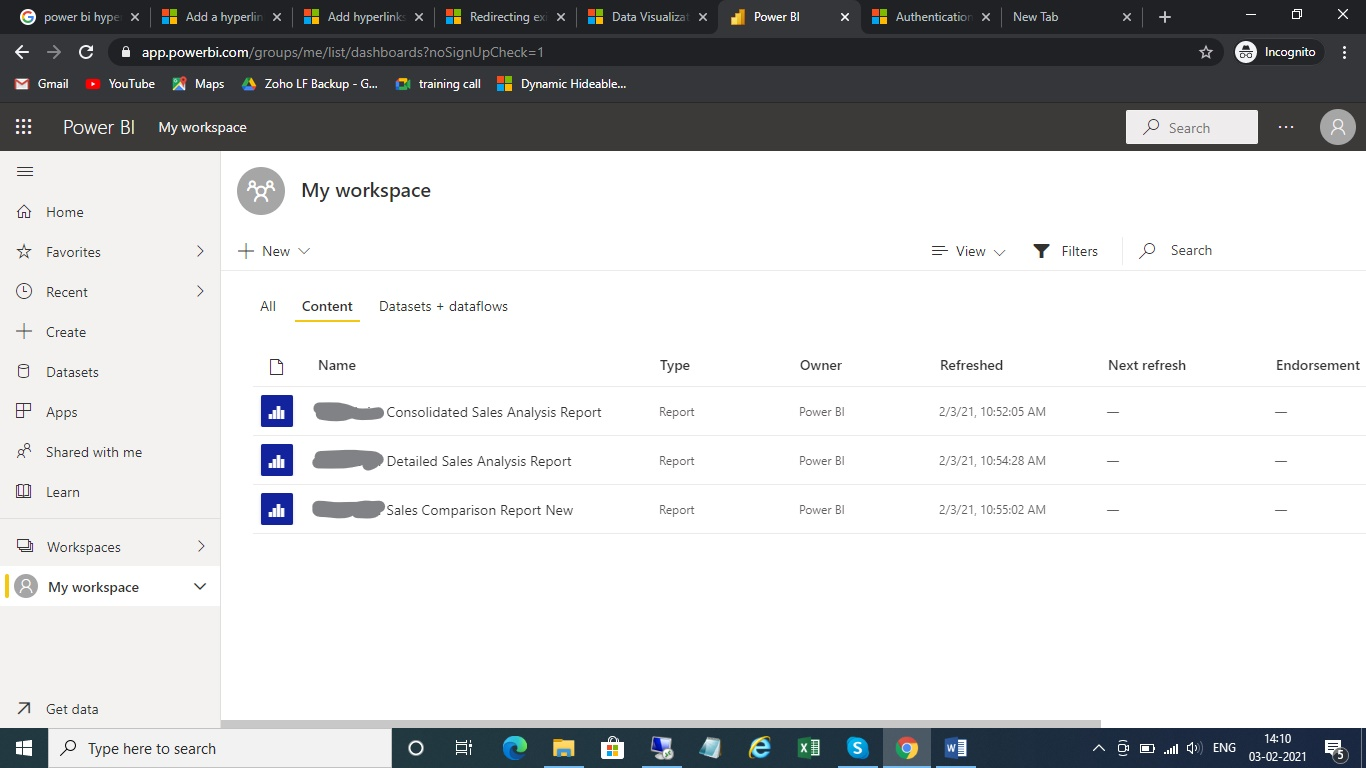Click the Power BI header logo text
The width and height of the screenshot is (1366, 768).
[x=99, y=127]
